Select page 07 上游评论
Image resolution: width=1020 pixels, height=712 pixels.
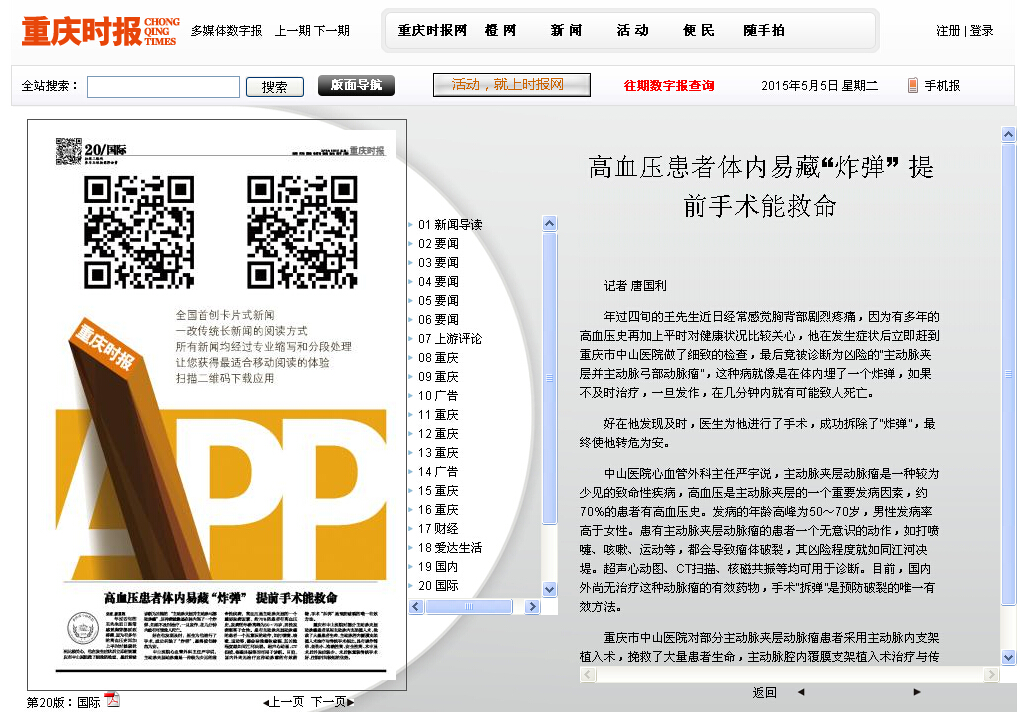(x=450, y=338)
